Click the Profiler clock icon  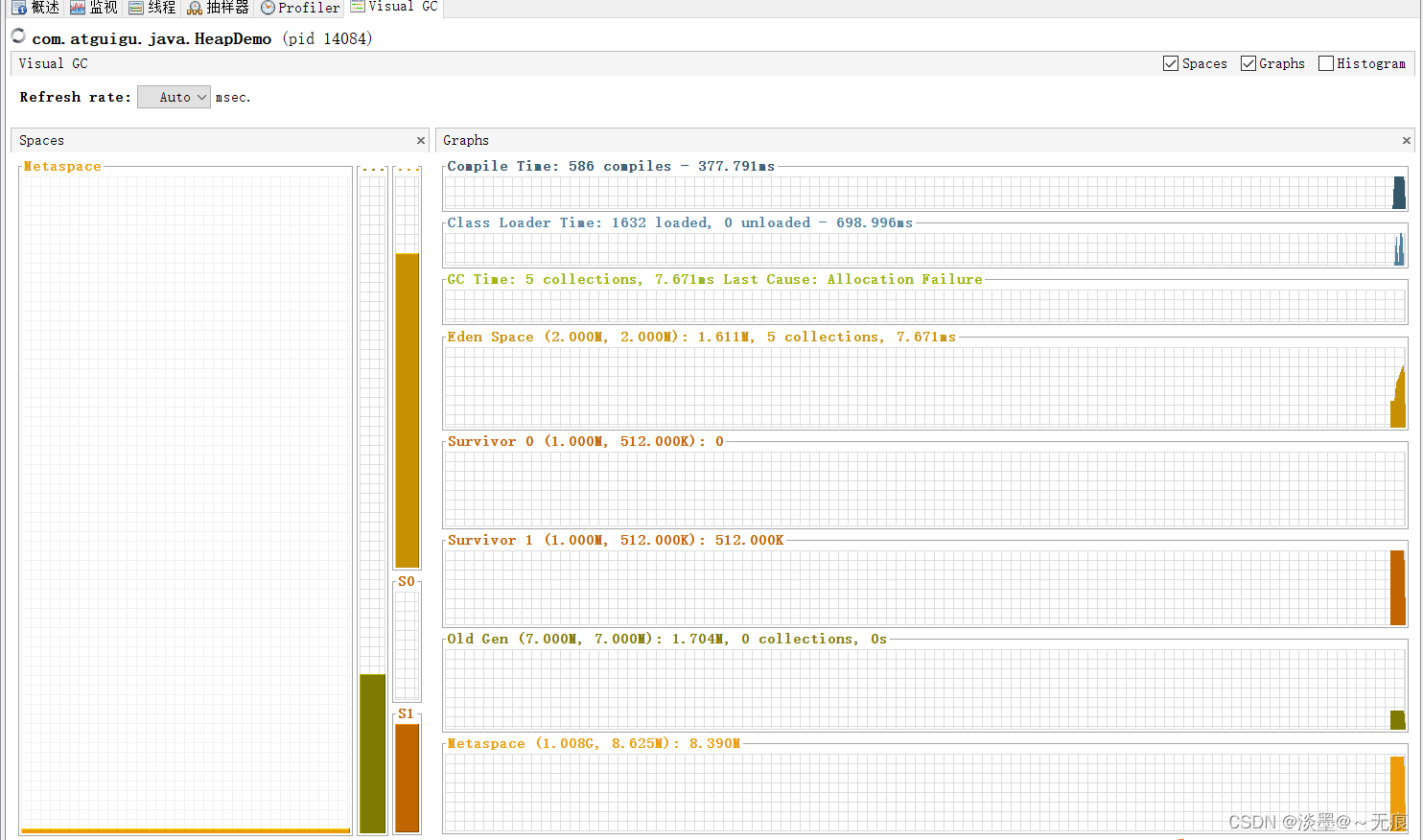(x=268, y=8)
